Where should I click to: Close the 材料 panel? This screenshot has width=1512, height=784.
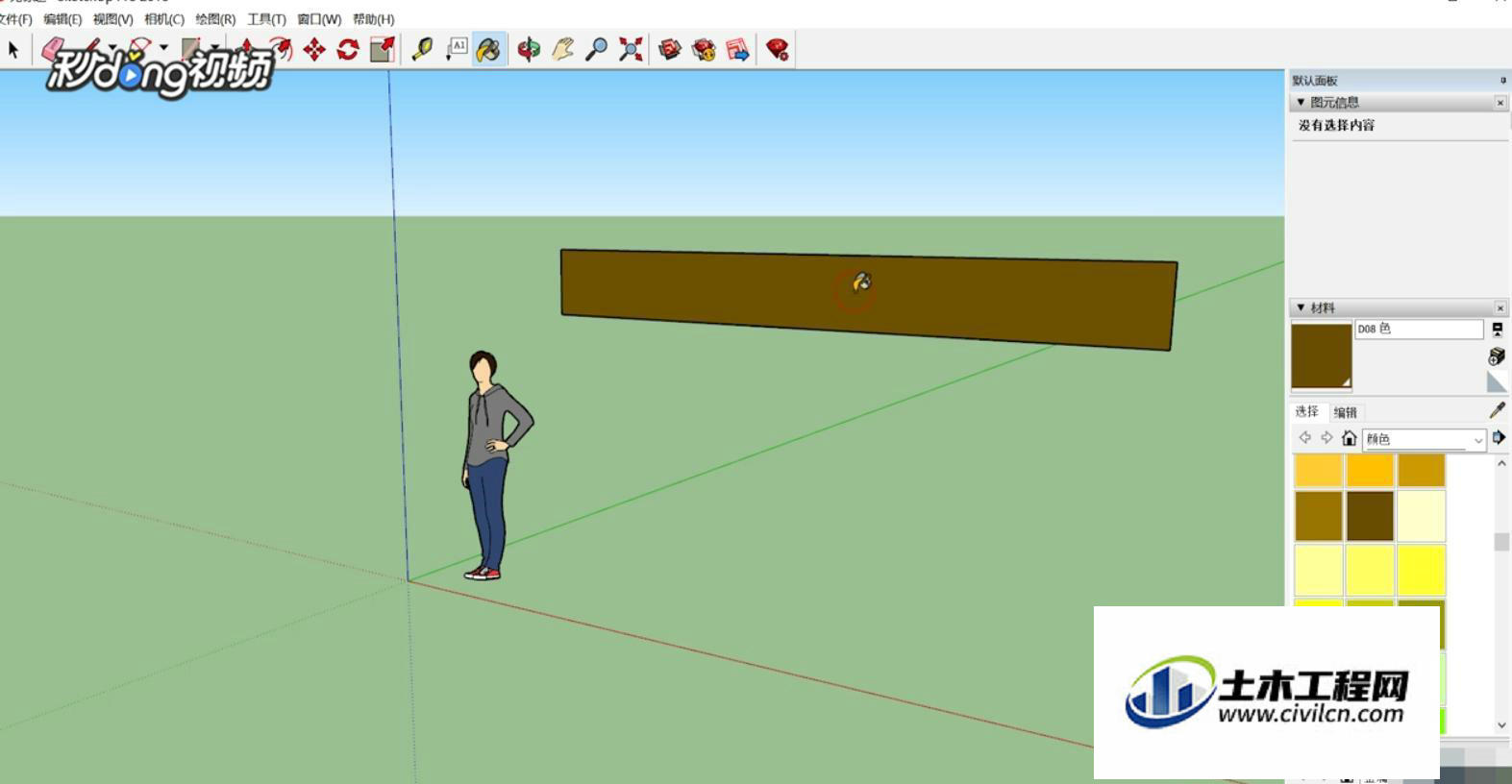(x=1500, y=307)
